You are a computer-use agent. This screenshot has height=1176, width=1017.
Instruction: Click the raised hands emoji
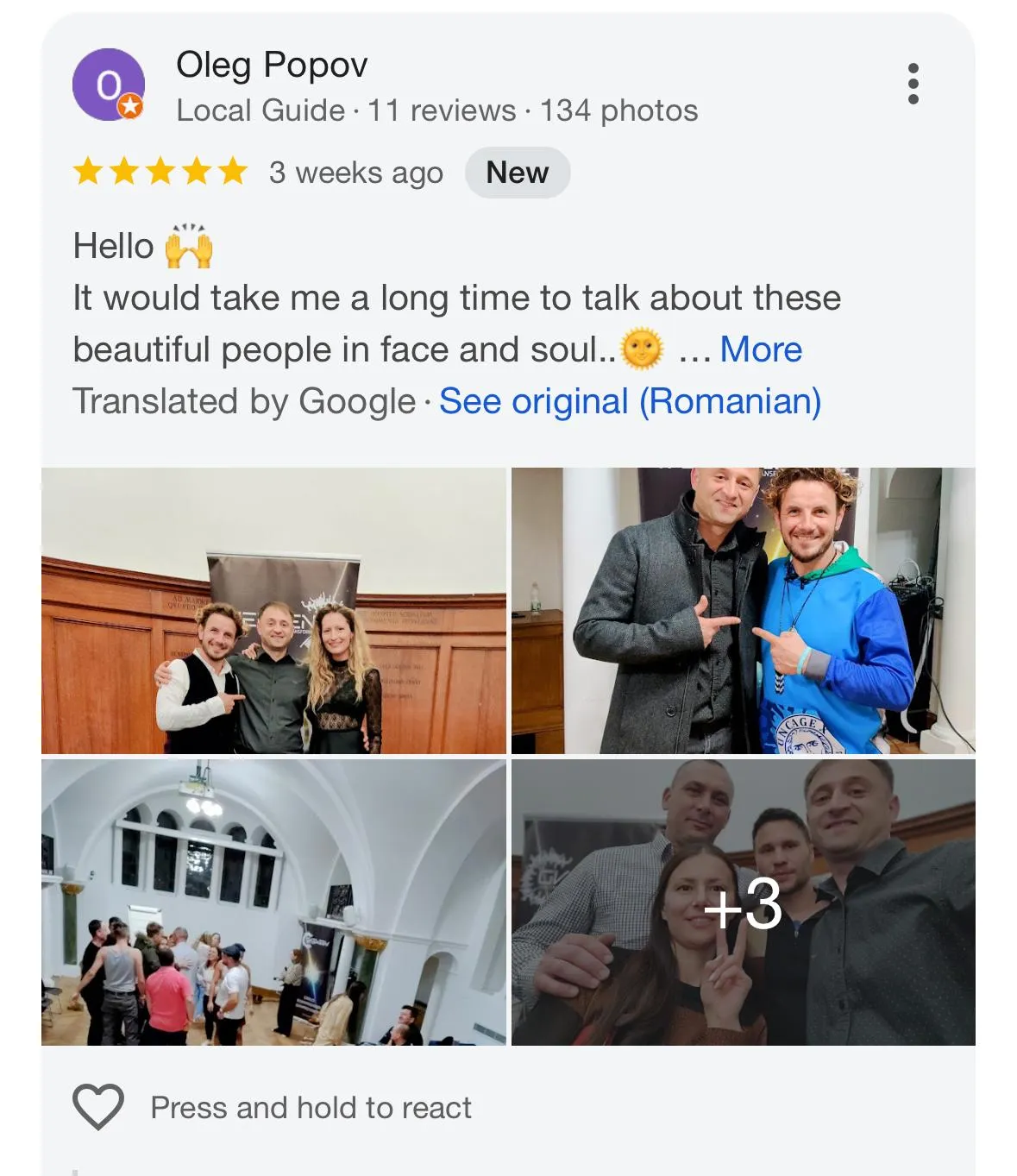[x=188, y=246]
